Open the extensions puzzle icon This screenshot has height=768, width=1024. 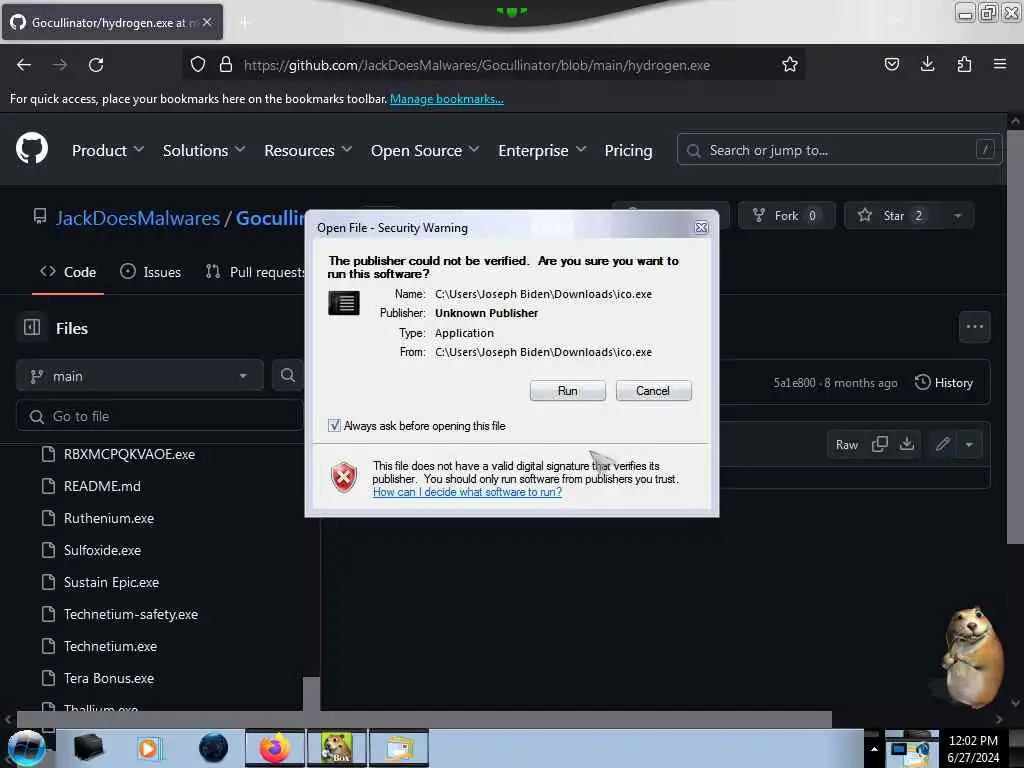click(x=964, y=64)
